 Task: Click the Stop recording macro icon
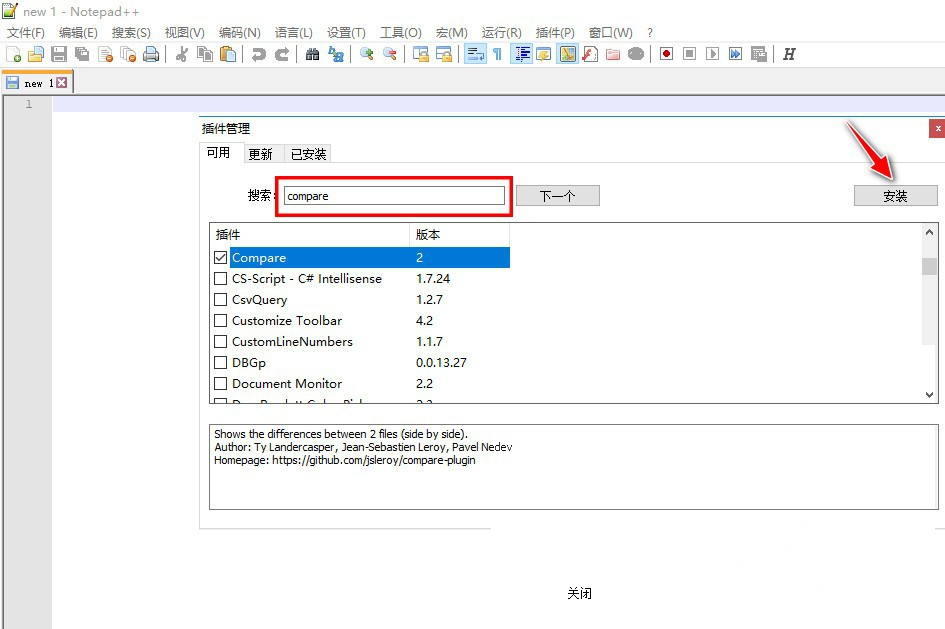click(x=689, y=54)
